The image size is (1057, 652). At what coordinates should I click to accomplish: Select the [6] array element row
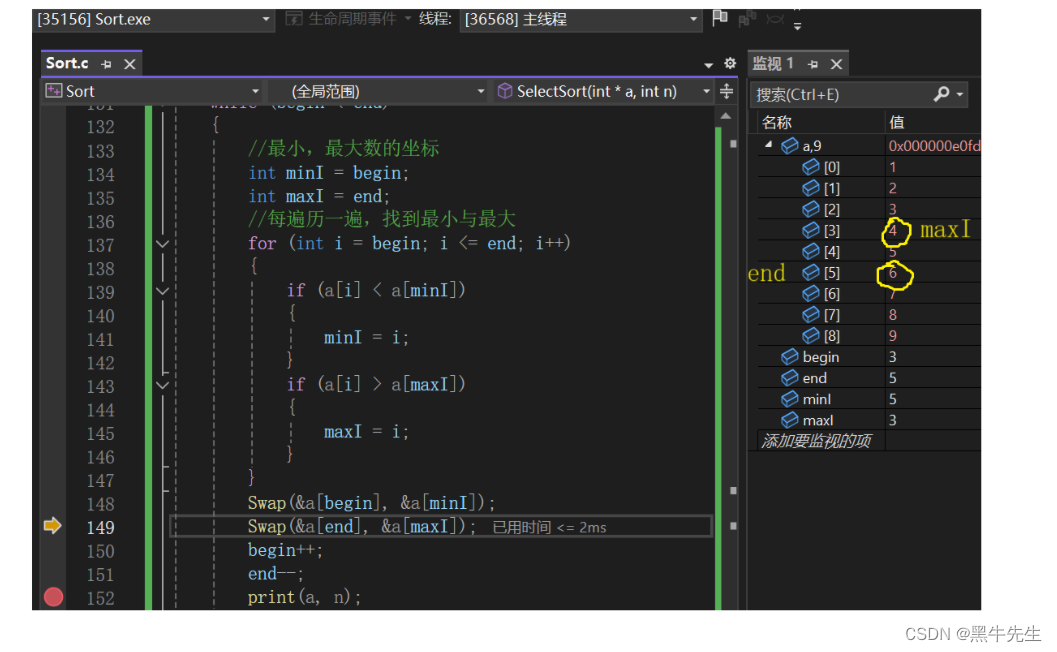pos(869,293)
